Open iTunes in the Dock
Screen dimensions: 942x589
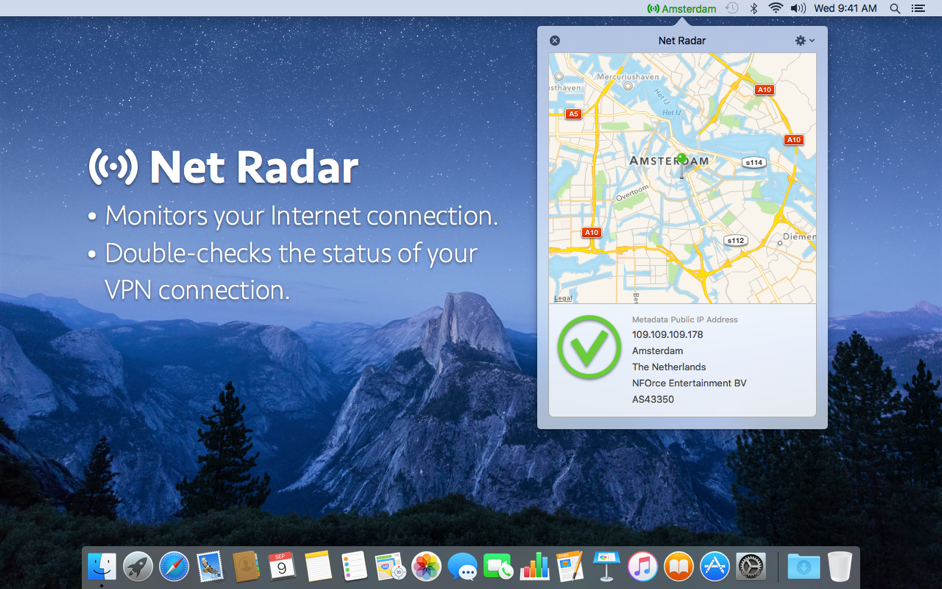pos(642,566)
